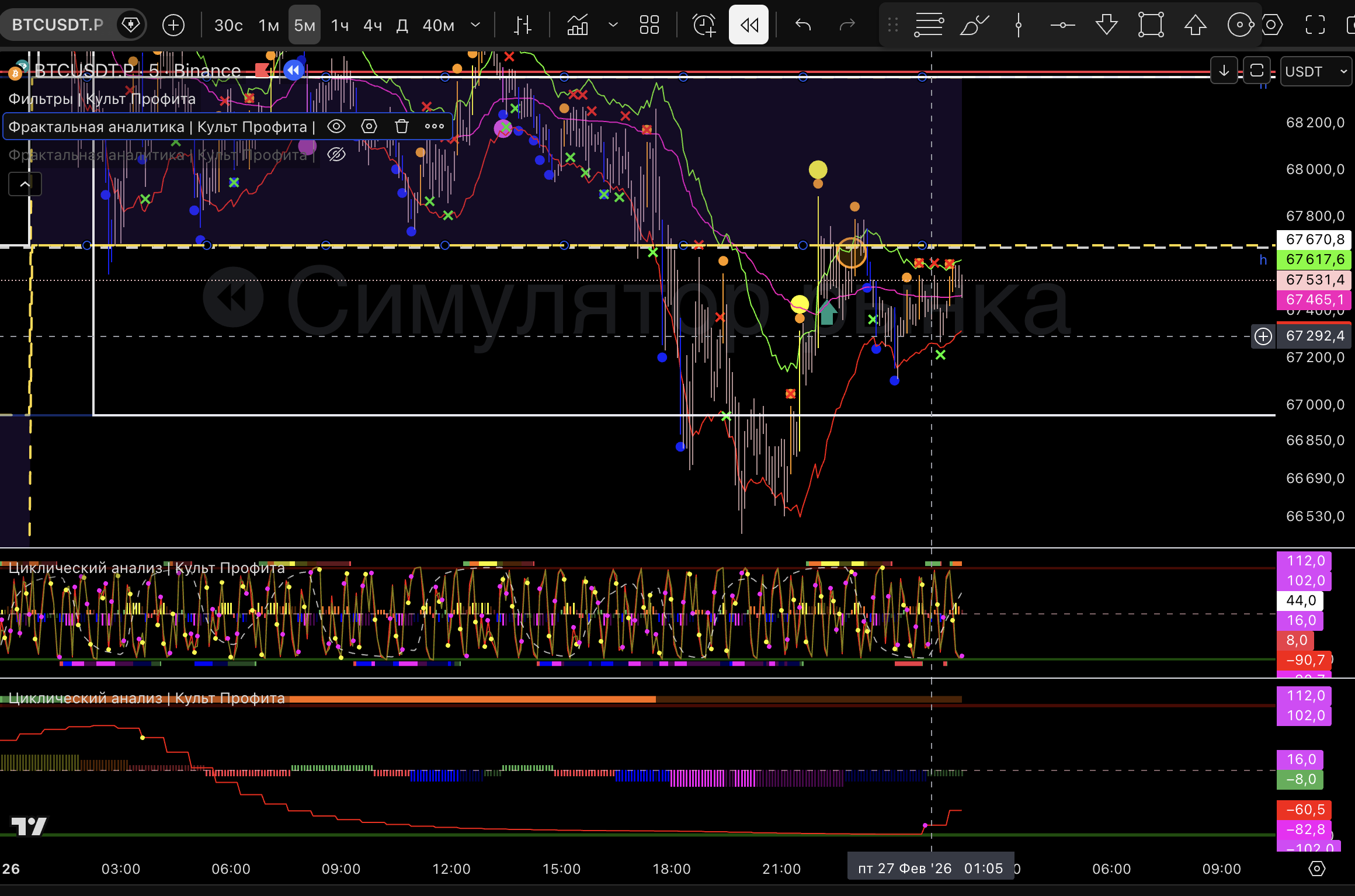
Task: Click the 67 292,4 plus button on the price axis
Action: click(1263, 336)
